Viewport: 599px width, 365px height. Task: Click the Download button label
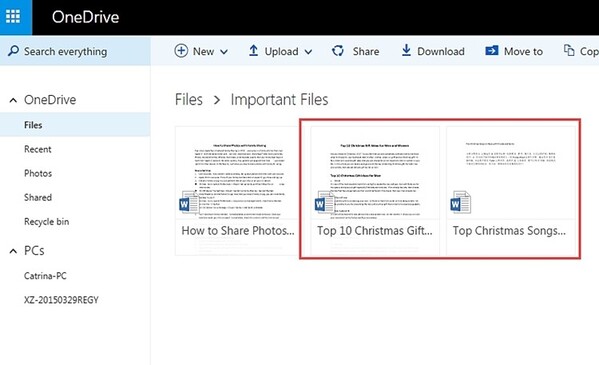(x=441, y=51)
